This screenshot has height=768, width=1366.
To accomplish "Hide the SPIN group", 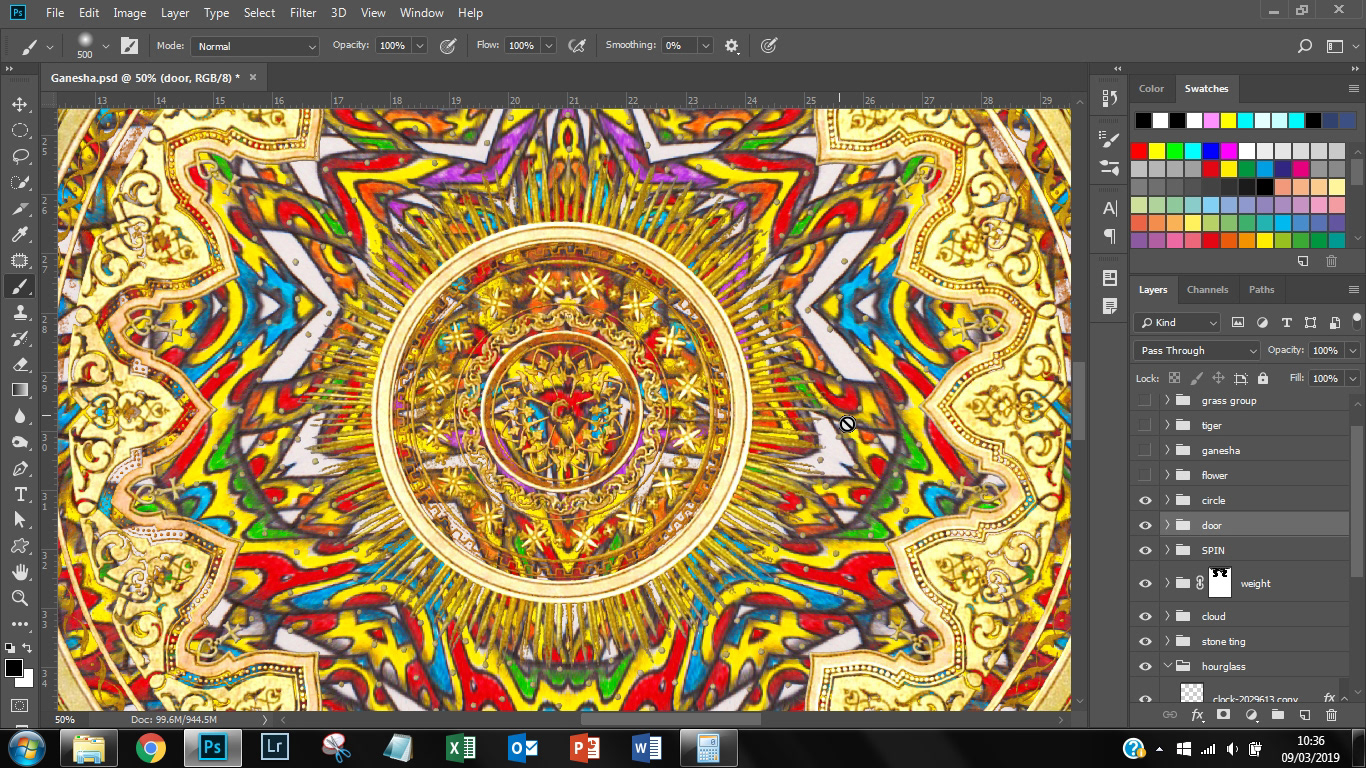I will tap(1145, 550).
